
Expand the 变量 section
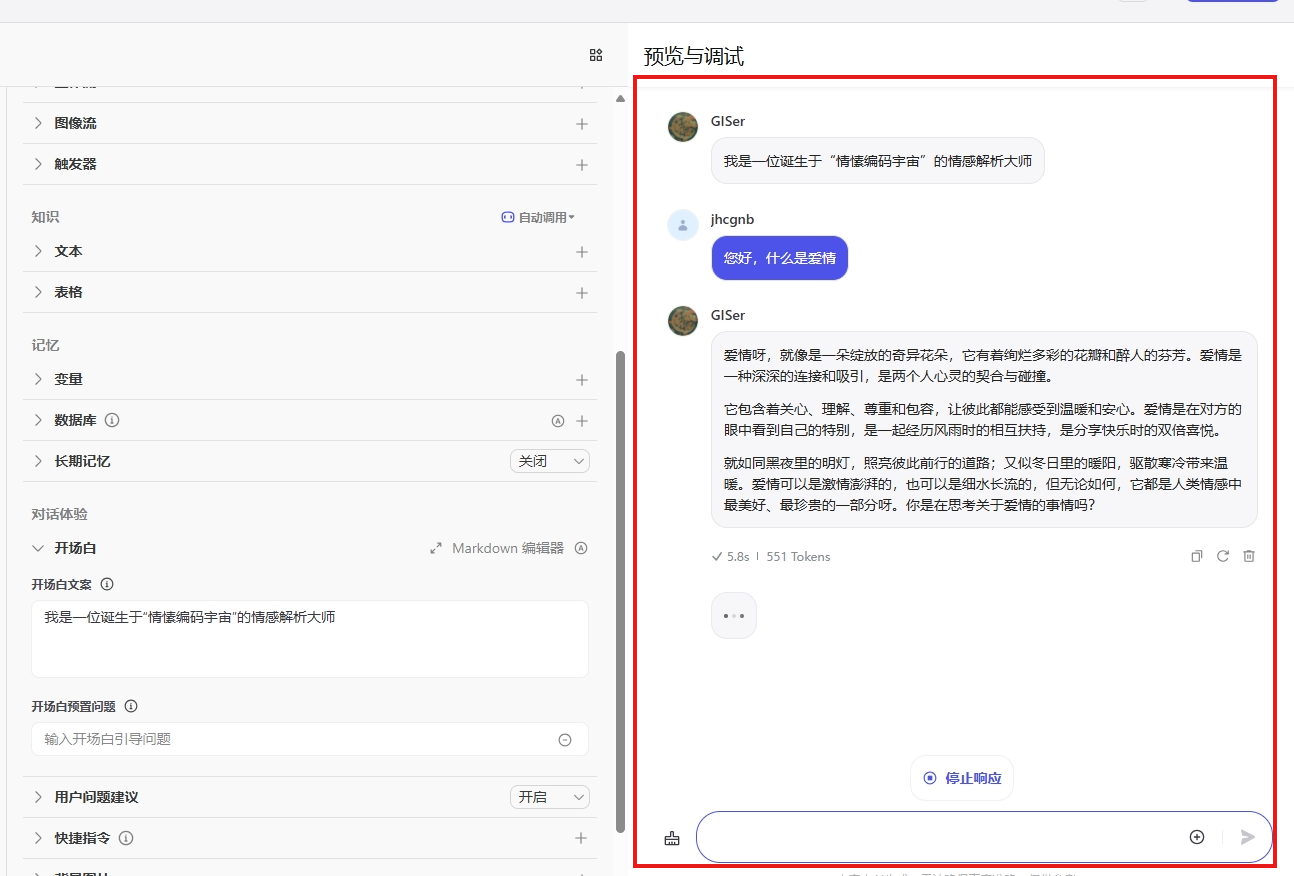[x=38, y=379]
